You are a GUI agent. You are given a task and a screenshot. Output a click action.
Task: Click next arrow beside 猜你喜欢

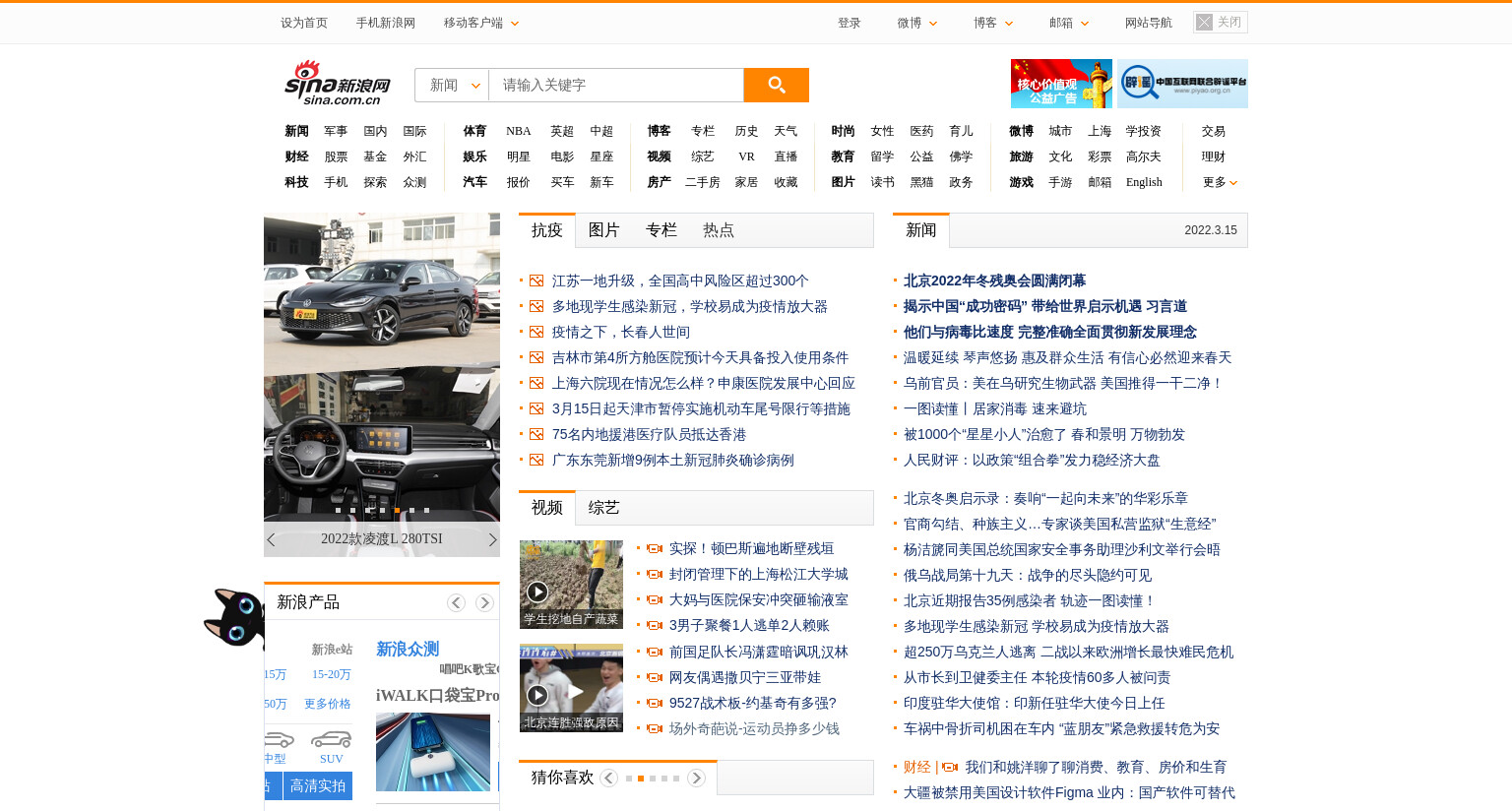(x=696, y=778)
